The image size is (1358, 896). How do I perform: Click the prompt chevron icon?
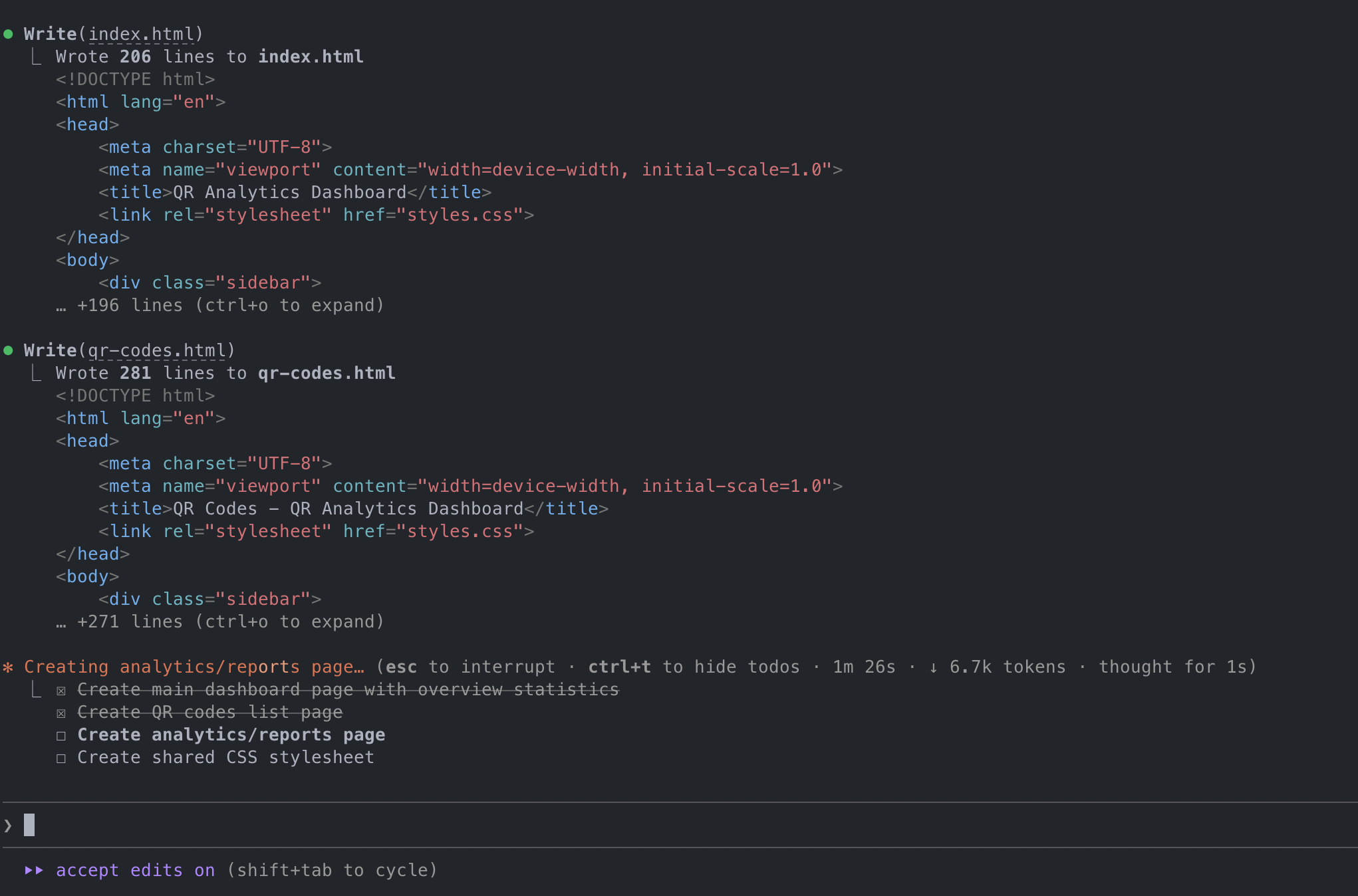pos(8,826)
